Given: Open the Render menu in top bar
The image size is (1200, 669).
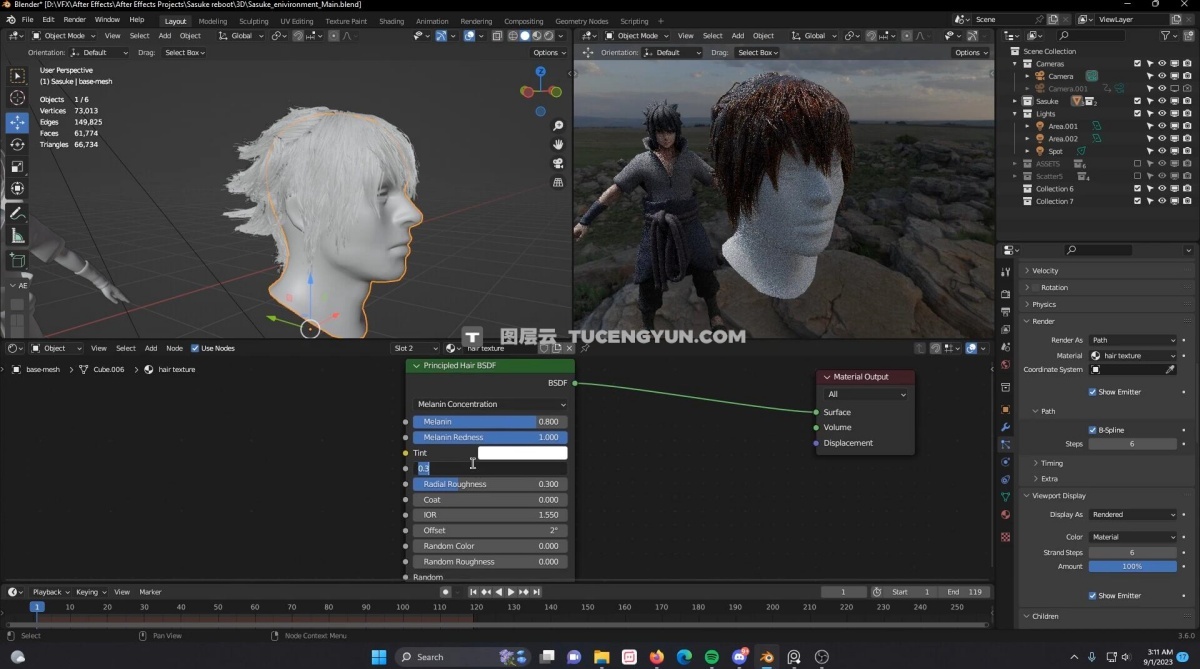Looking at the screenshot, I should point(75,19).
